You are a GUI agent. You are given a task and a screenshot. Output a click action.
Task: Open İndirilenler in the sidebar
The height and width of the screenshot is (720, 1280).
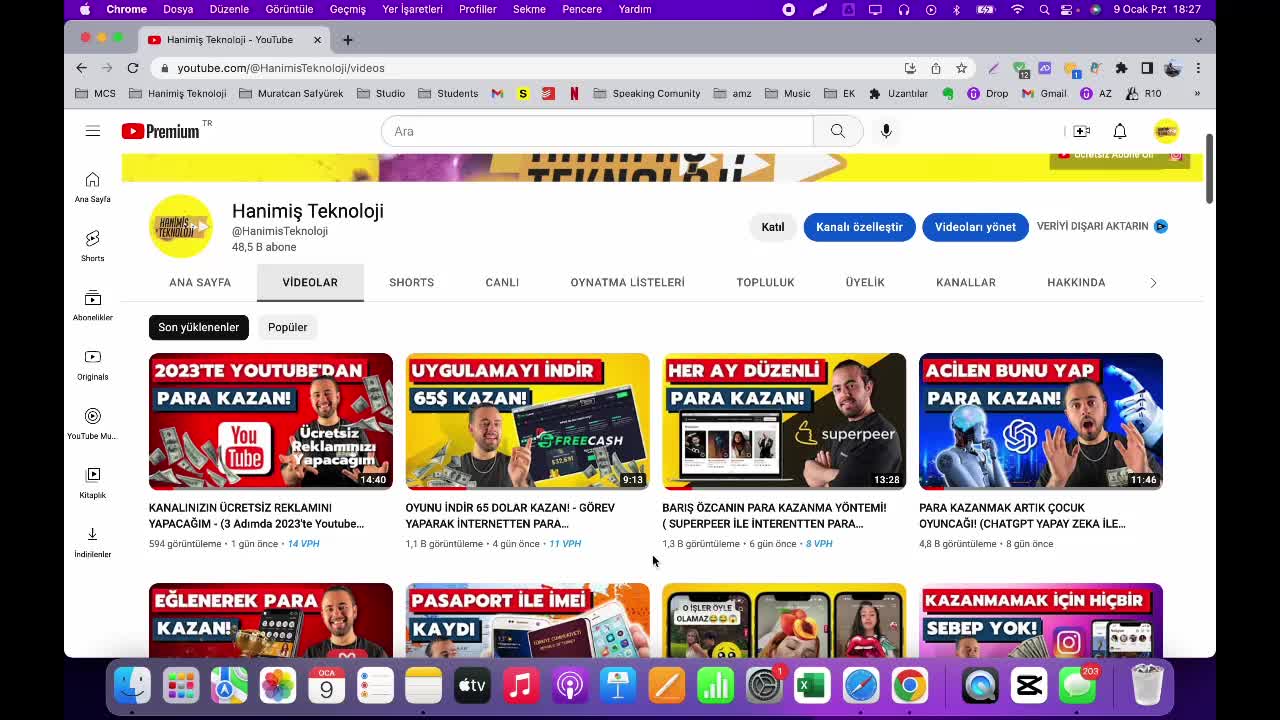pos(92,541)
